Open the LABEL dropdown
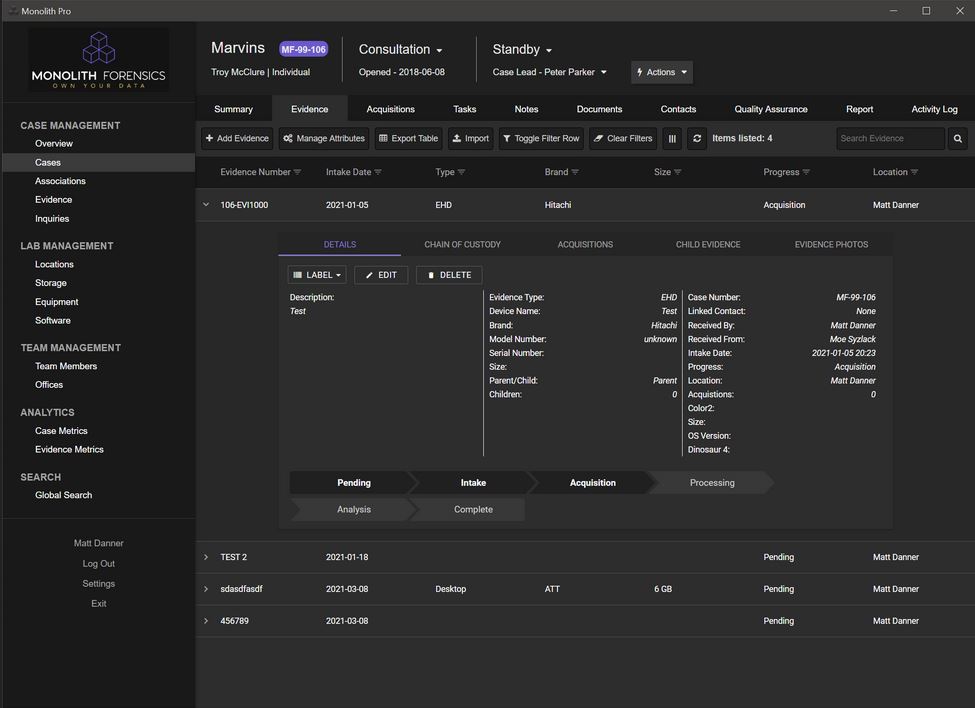Viewport: 975px width, 708px height. (317, 275)
